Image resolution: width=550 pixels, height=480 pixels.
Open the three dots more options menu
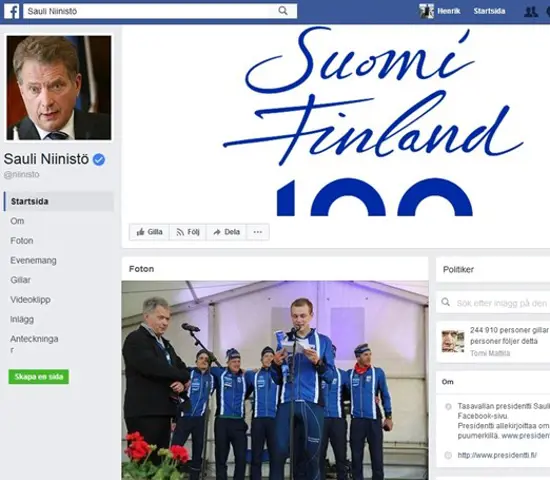(x=258, y=232)
